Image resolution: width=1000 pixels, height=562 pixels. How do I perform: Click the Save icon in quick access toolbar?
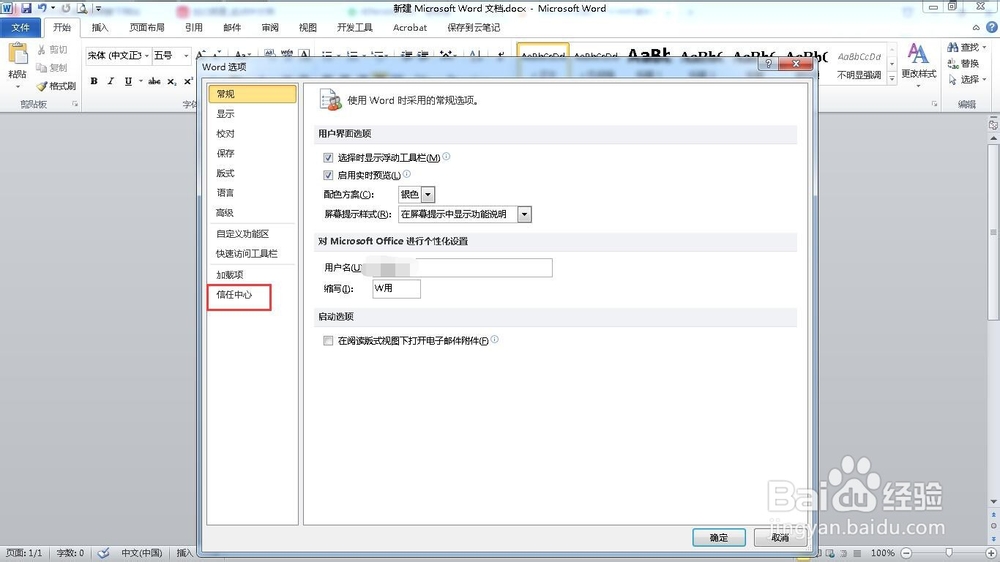[x=26, y=8]
